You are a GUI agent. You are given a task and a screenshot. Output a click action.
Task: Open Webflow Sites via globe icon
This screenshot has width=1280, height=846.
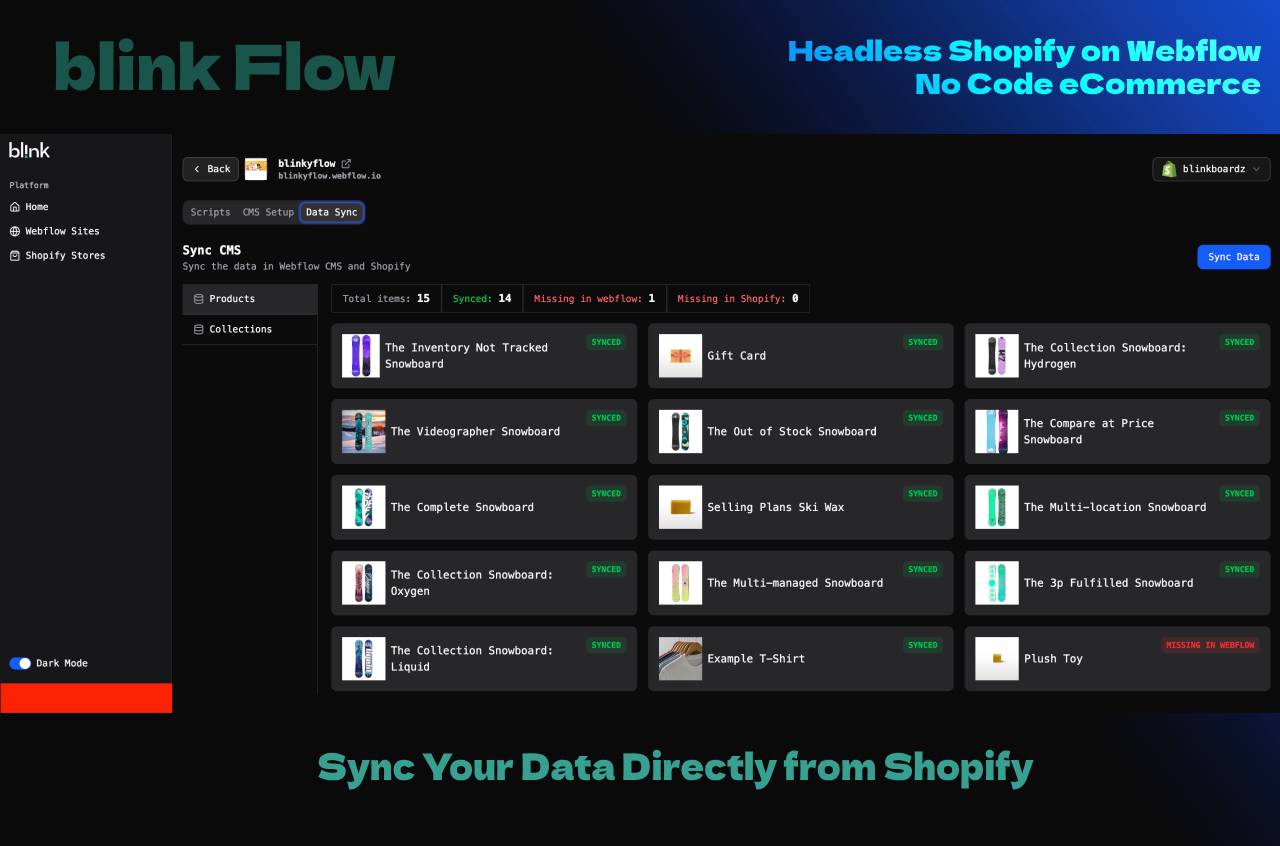(14, 231)
